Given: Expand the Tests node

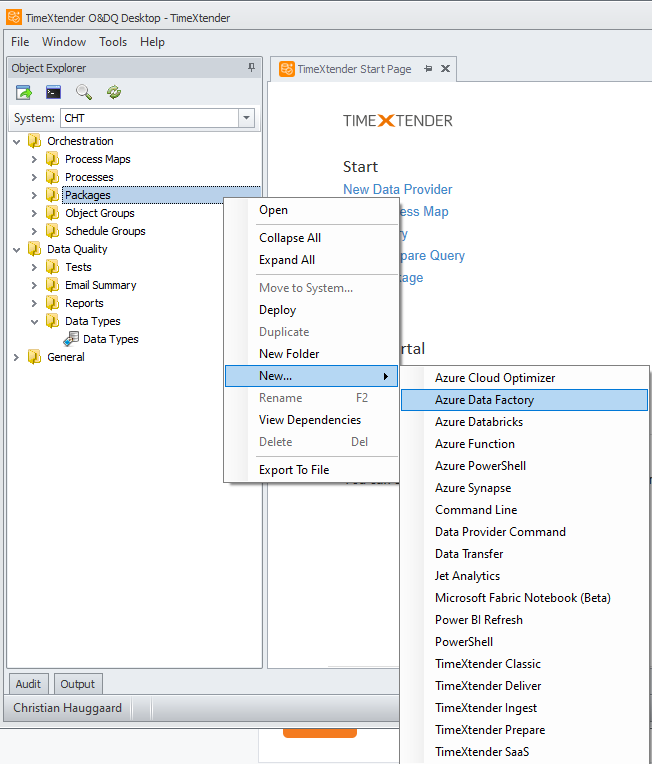Looking at the screenshot, I should (34, 267).
